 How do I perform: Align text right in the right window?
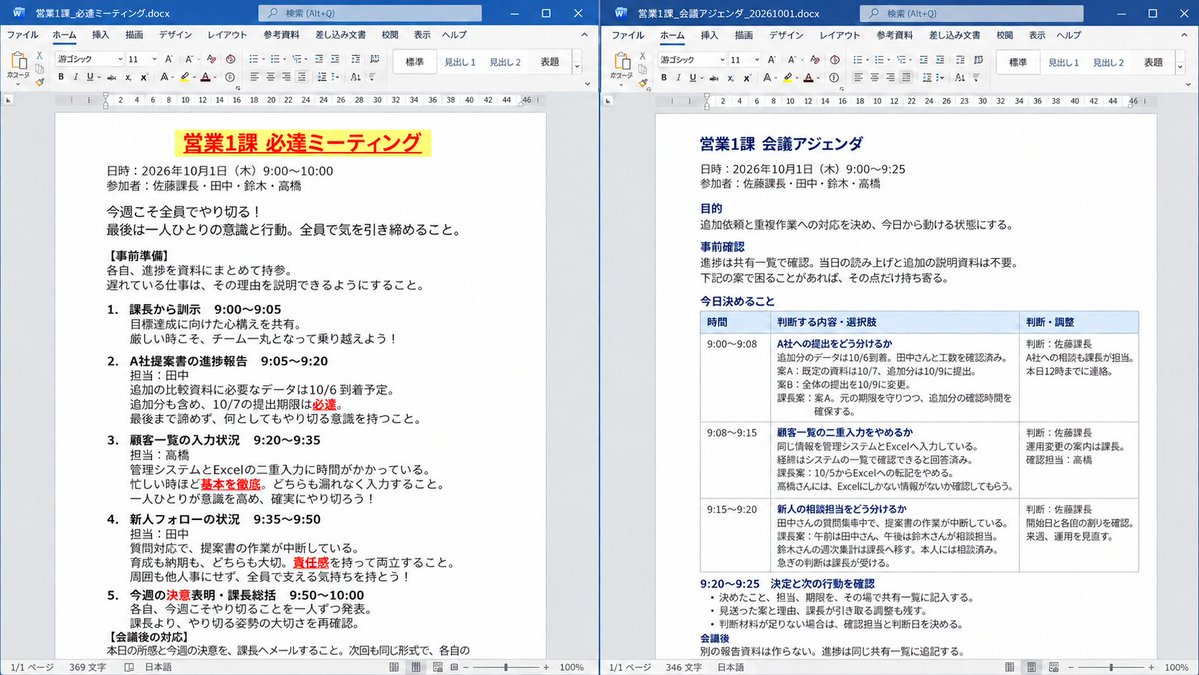pos(890,77)
